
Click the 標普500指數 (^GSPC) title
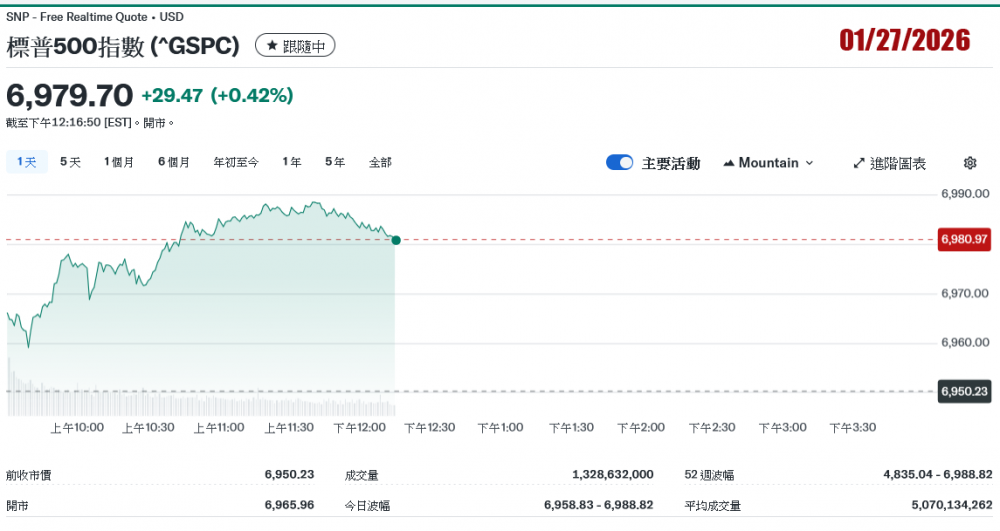tap(123, 46)
